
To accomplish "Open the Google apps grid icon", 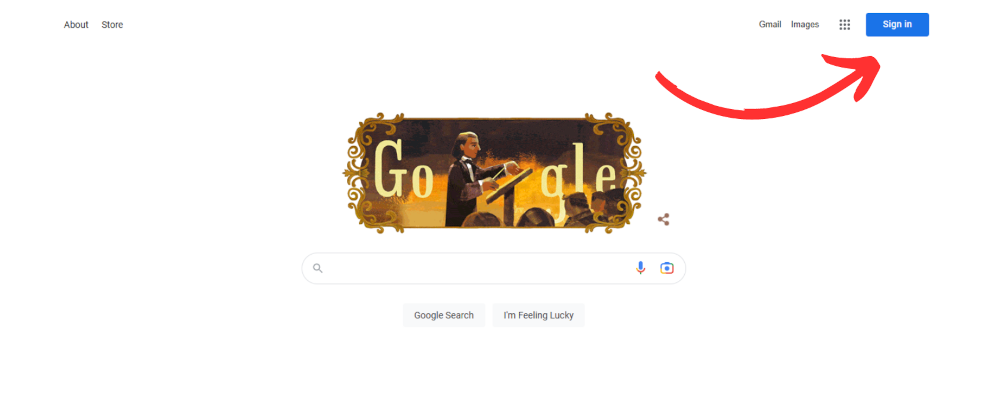I will point(844,25).
